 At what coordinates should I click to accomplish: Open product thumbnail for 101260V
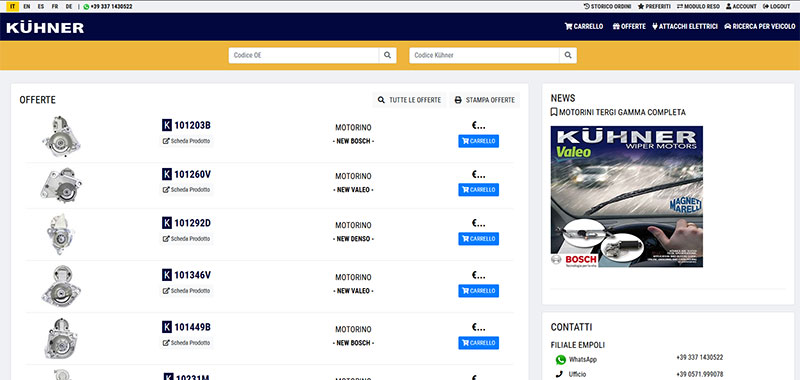point(61,185)
